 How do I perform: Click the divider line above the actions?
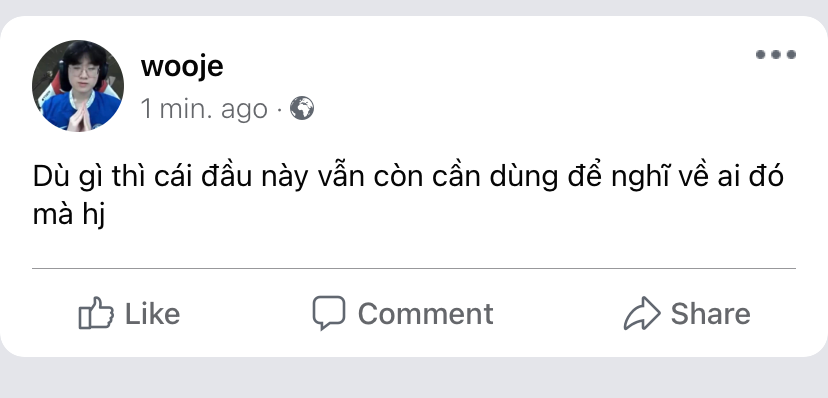pyautogui.click(x=414, y=269)
